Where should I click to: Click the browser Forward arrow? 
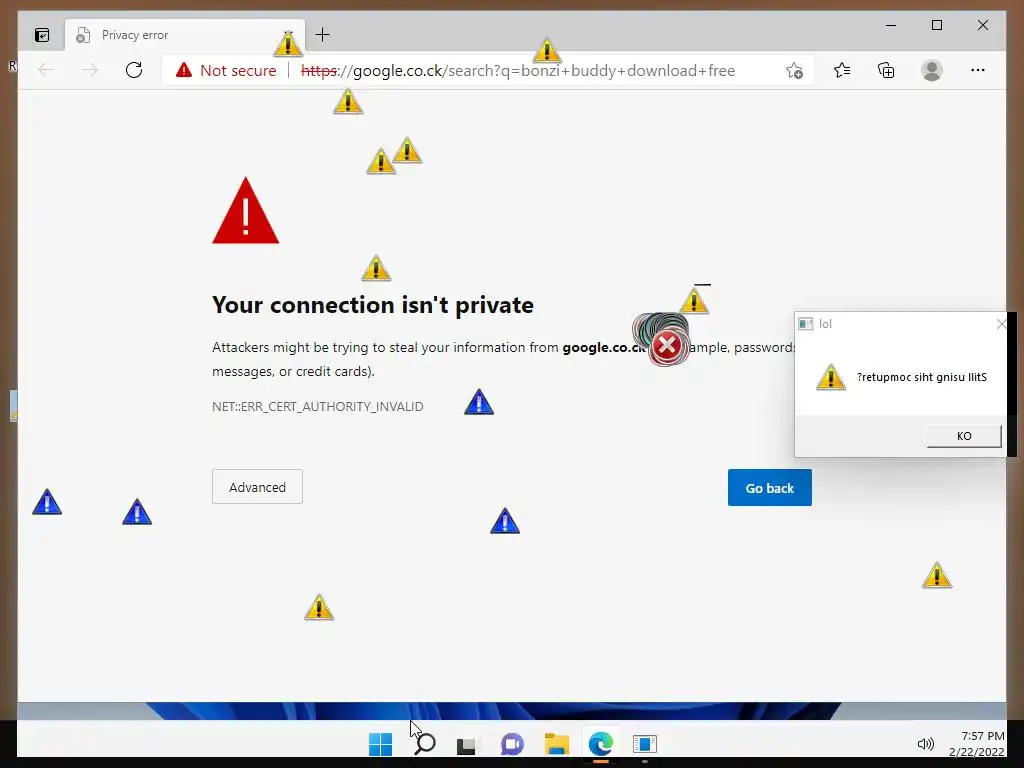coord(89,70)
